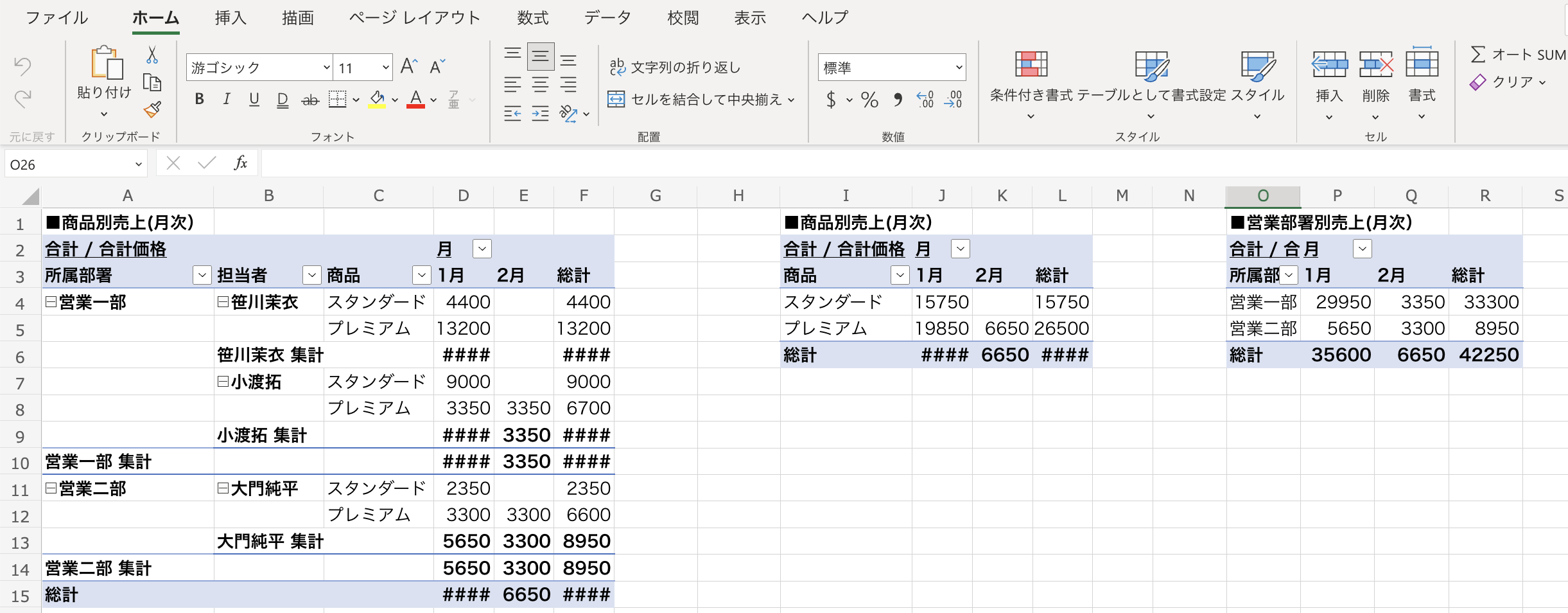Screen dimensions: 1568x613
Task: Switch to the データ tab
Action: pos(607,17)
